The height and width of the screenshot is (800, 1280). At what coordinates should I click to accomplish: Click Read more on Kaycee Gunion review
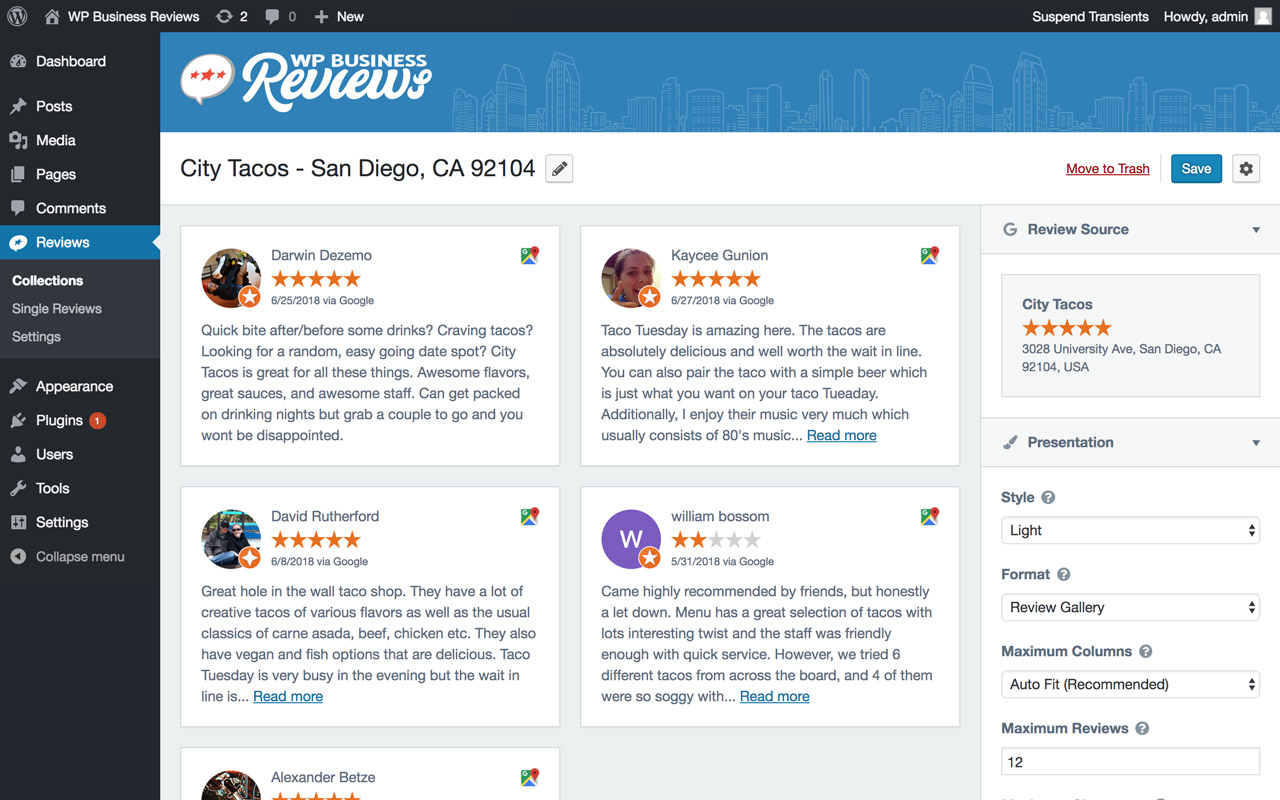tap(842, 435)
